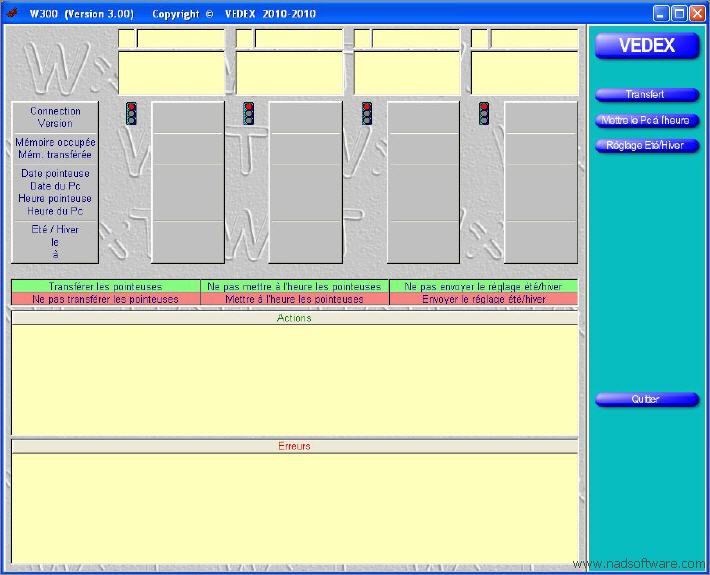The height and width of the screenshot is (575, 710).
Task: Click the Connection label
Action: coord(55,111)
